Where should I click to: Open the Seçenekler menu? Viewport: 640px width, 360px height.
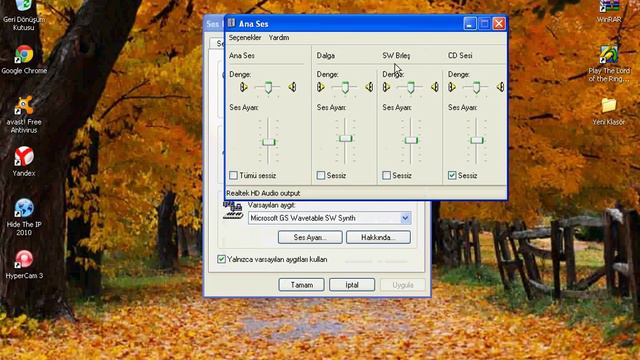(245, 38)
